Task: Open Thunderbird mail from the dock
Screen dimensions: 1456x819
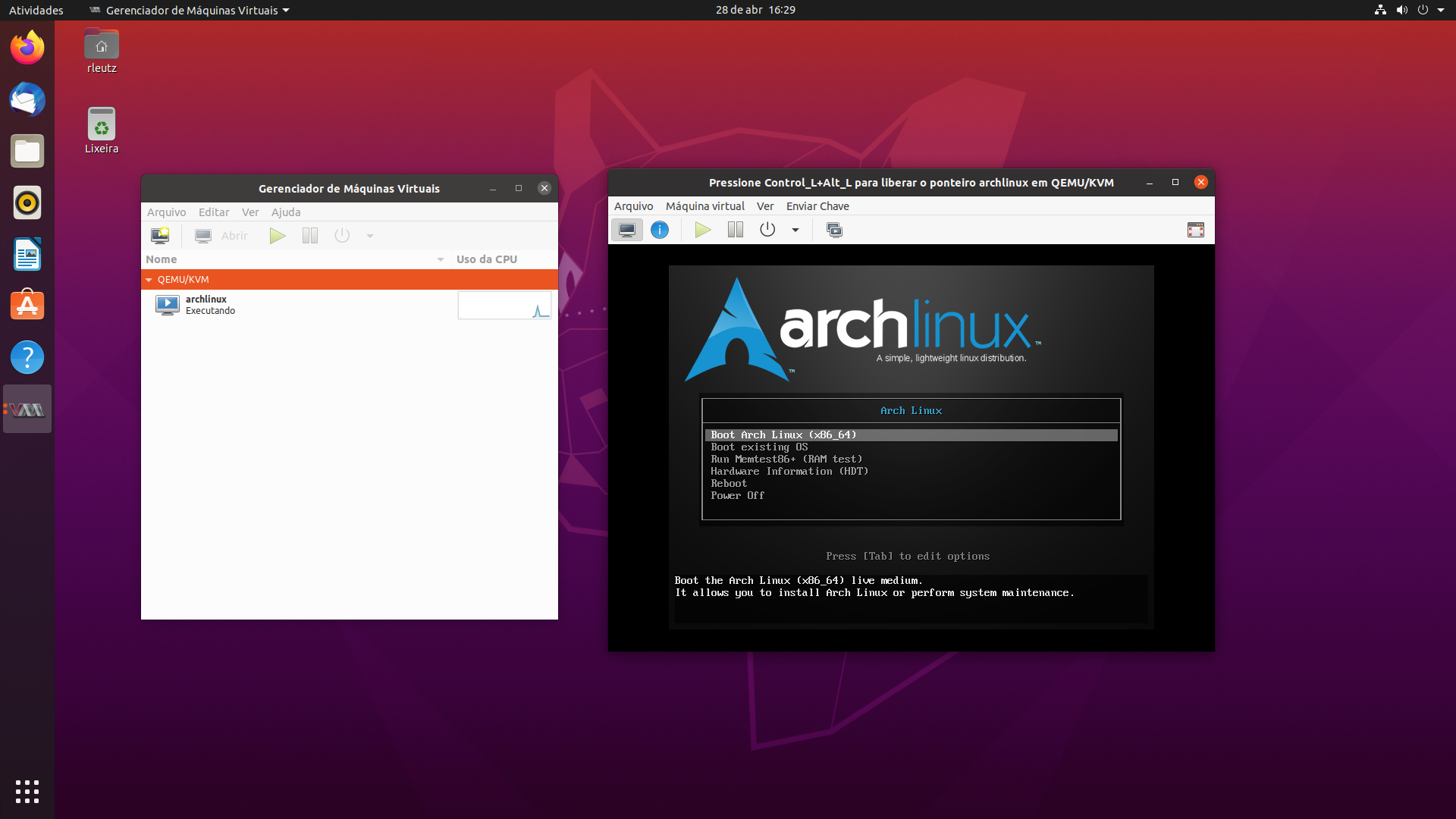Action: click(x=27, y=99)
